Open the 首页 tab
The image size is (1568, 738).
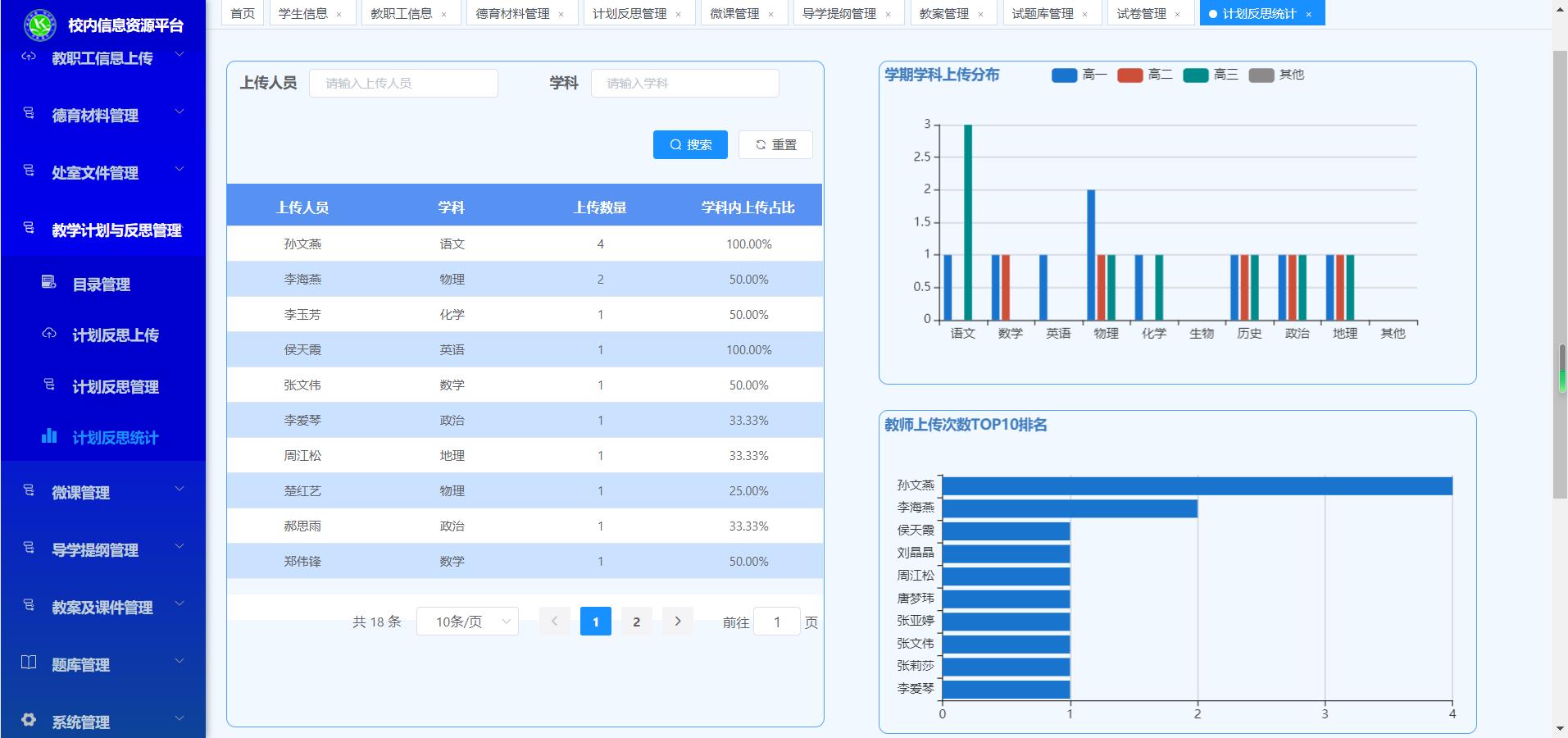pos(243,14)
